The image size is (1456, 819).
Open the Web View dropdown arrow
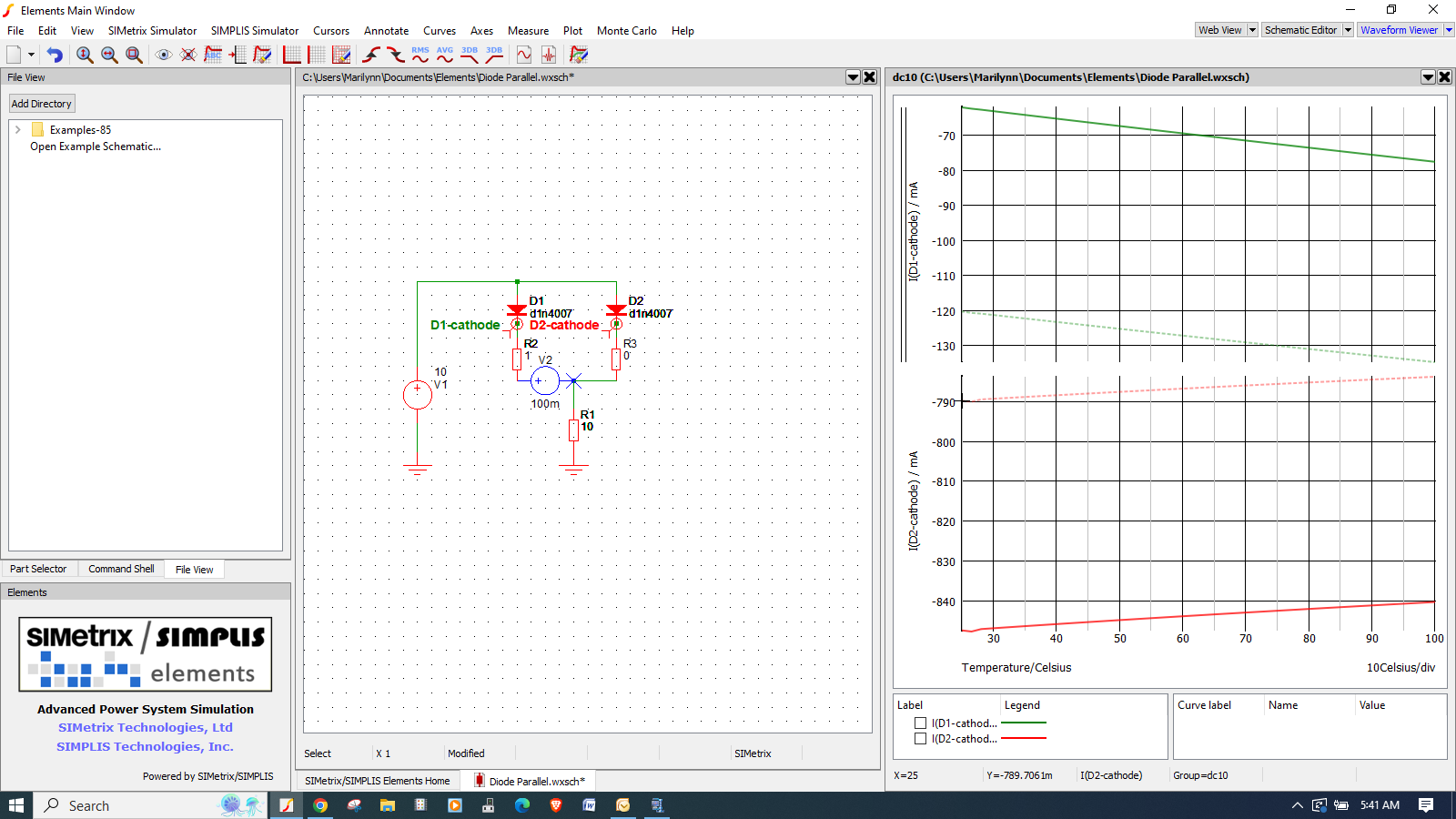1252,30
